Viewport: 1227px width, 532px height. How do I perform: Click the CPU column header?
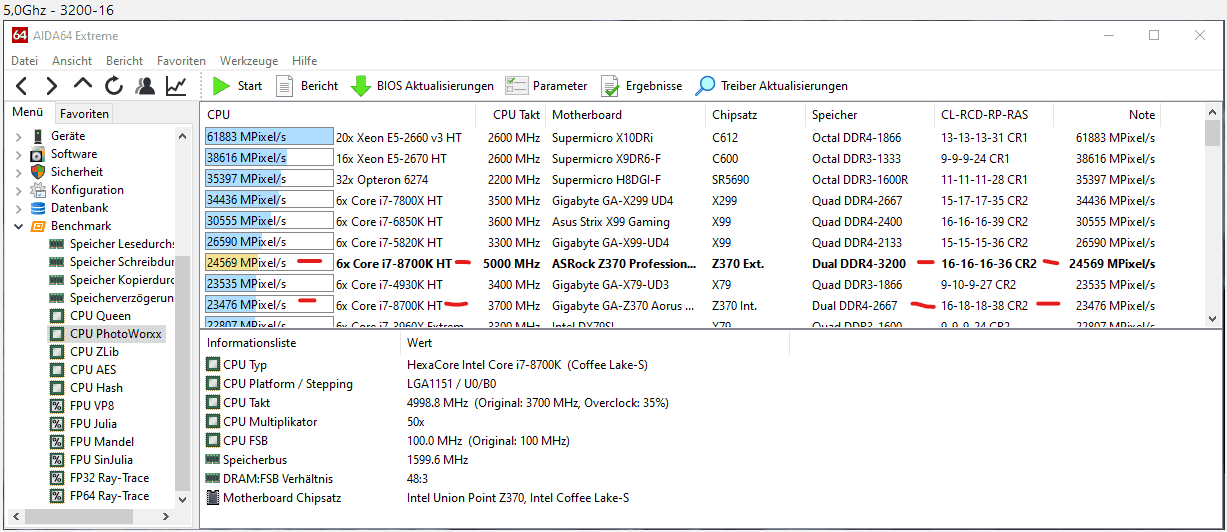338,114
